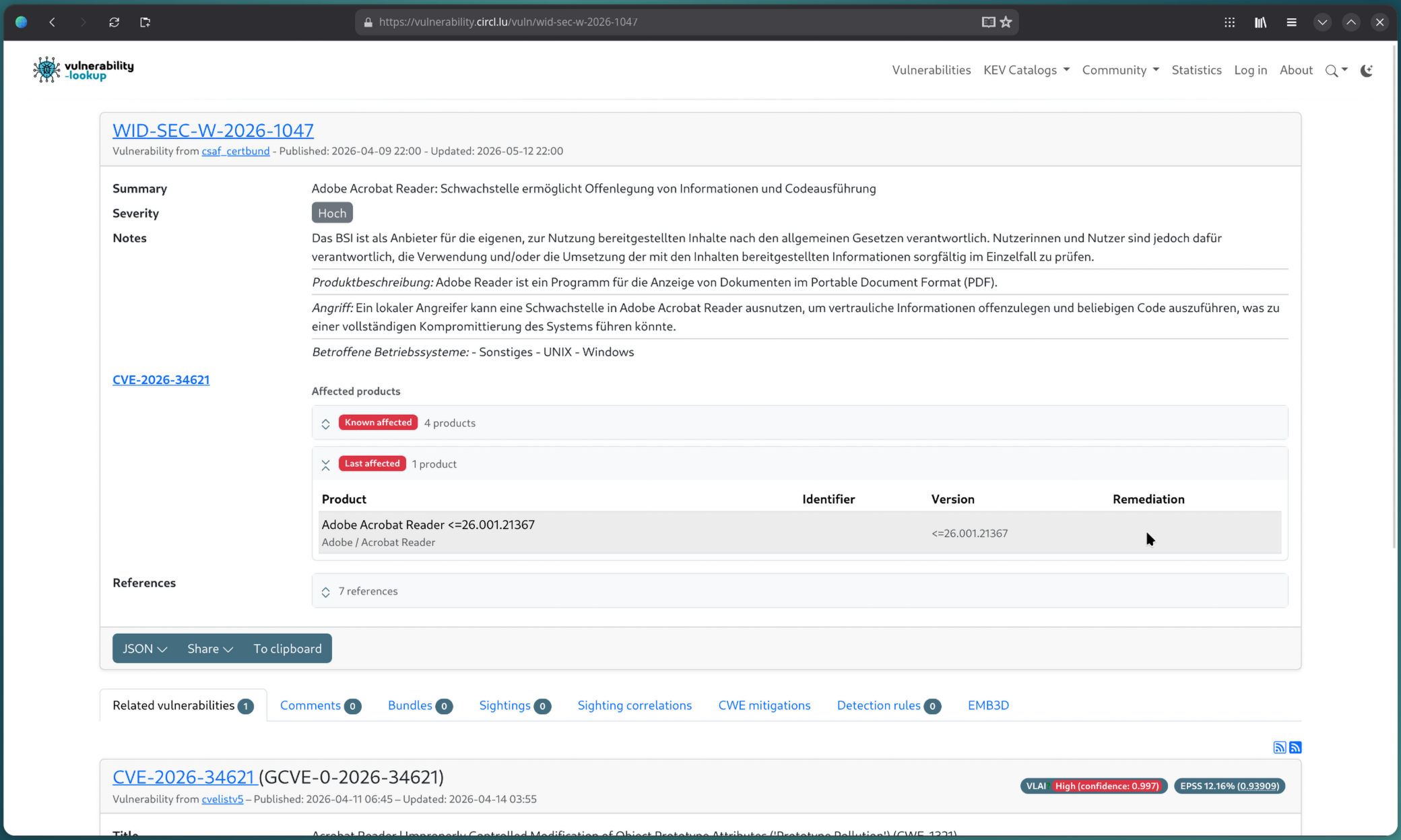Image resolution: width=1401 pixels, height=840 pixels.
Task: Follow the csaf_certbund source link
Action: (236, 151)
